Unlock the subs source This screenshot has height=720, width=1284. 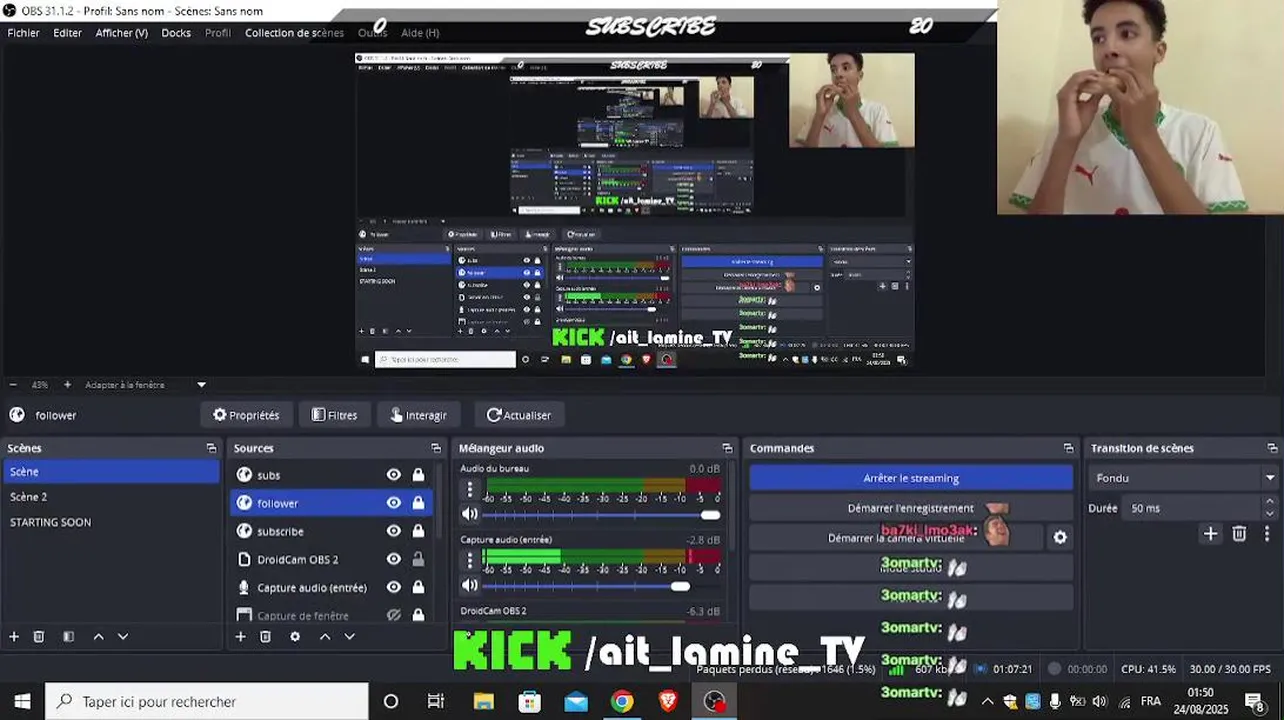click(419, 475)
